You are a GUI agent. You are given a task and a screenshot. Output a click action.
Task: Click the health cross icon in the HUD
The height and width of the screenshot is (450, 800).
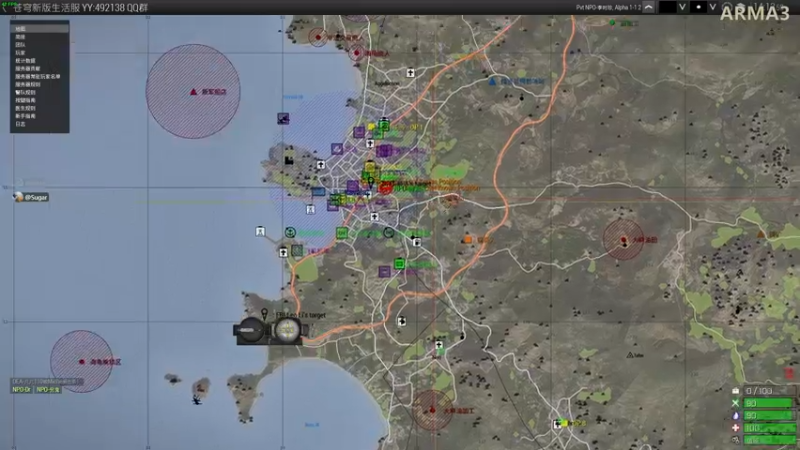tap(735, 428)
